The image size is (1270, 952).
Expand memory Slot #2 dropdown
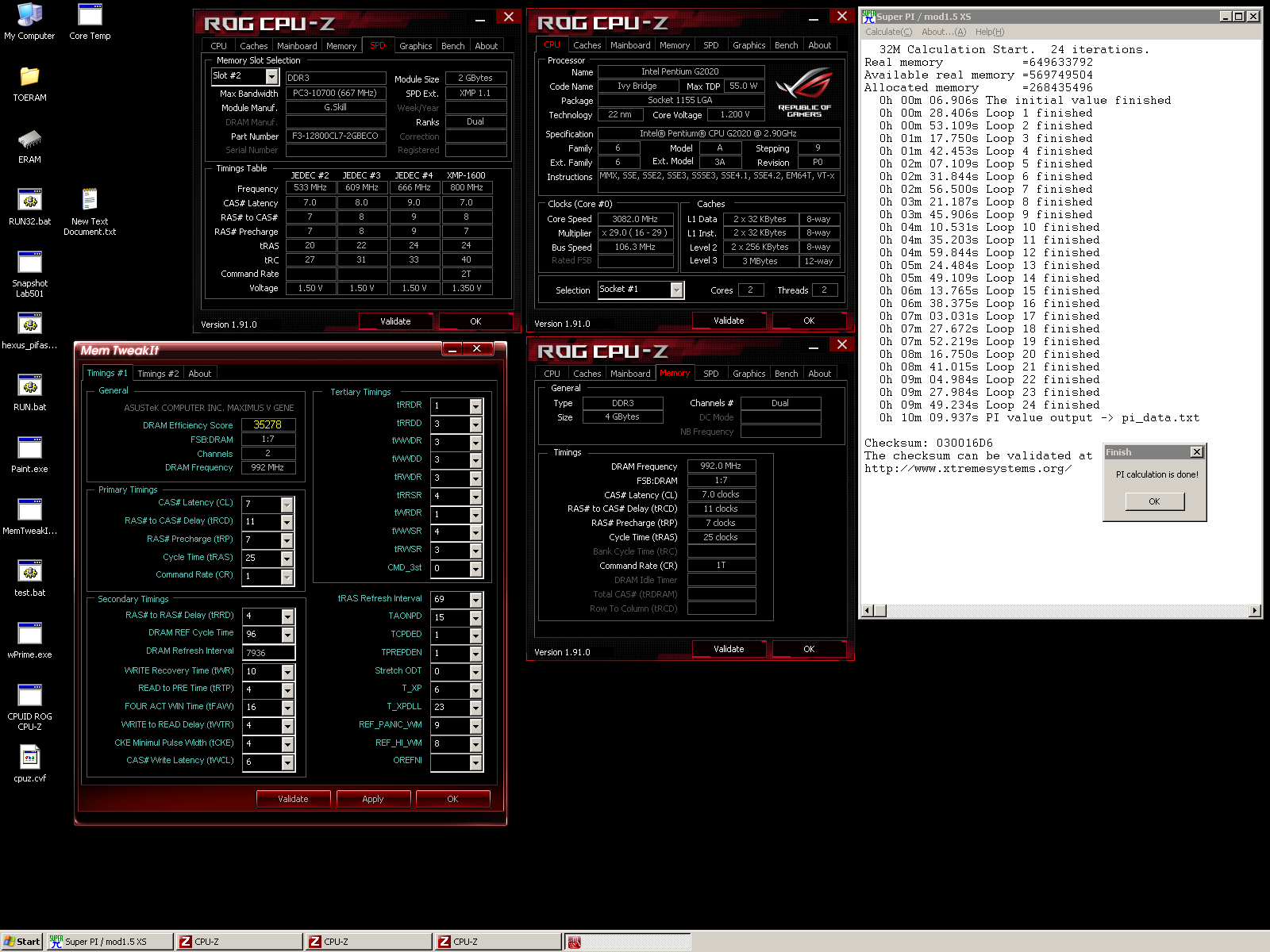coord(271,76)
